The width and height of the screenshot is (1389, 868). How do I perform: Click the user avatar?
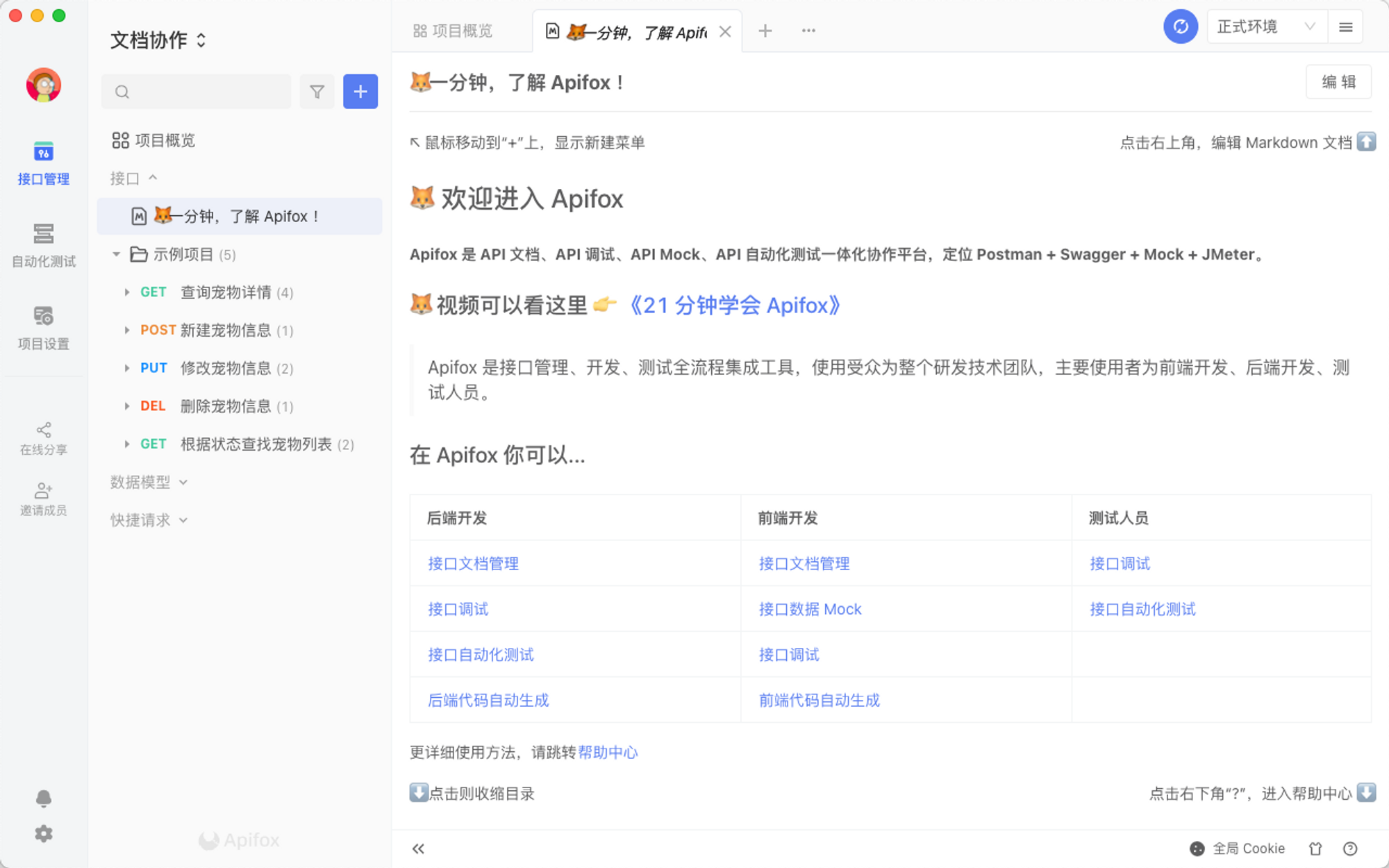pyautogui.click(x=43, y=85)
